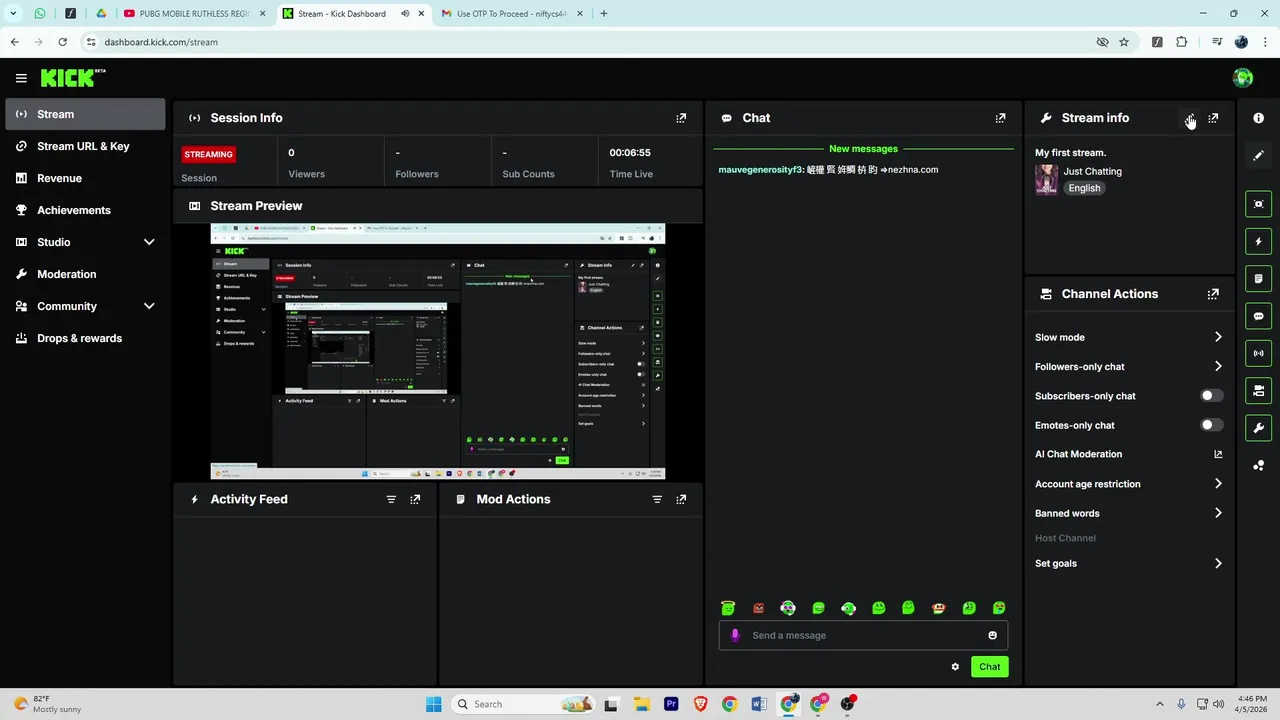Viewport: 1280px width, 720px height.
Task: Open Chrome tab search dropdown arrow
Action: [13, 14]
